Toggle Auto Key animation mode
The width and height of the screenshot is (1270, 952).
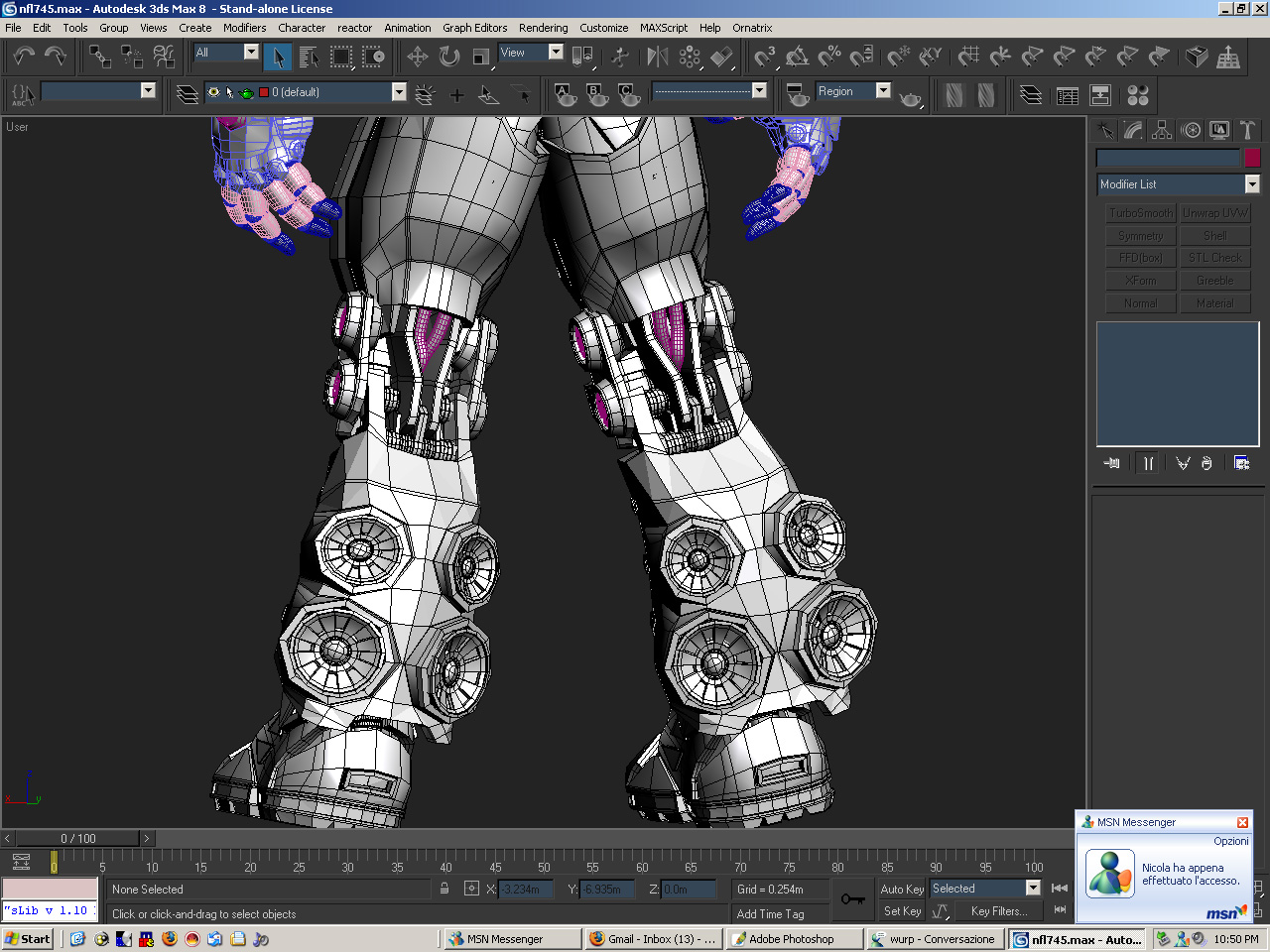pyautogui.click(x=901, y=890)
